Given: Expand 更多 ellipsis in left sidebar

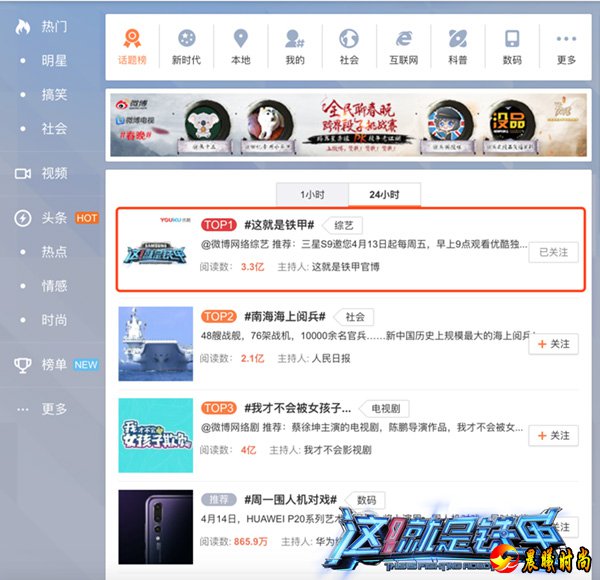Looking at the screenshot, I should 23,409.
